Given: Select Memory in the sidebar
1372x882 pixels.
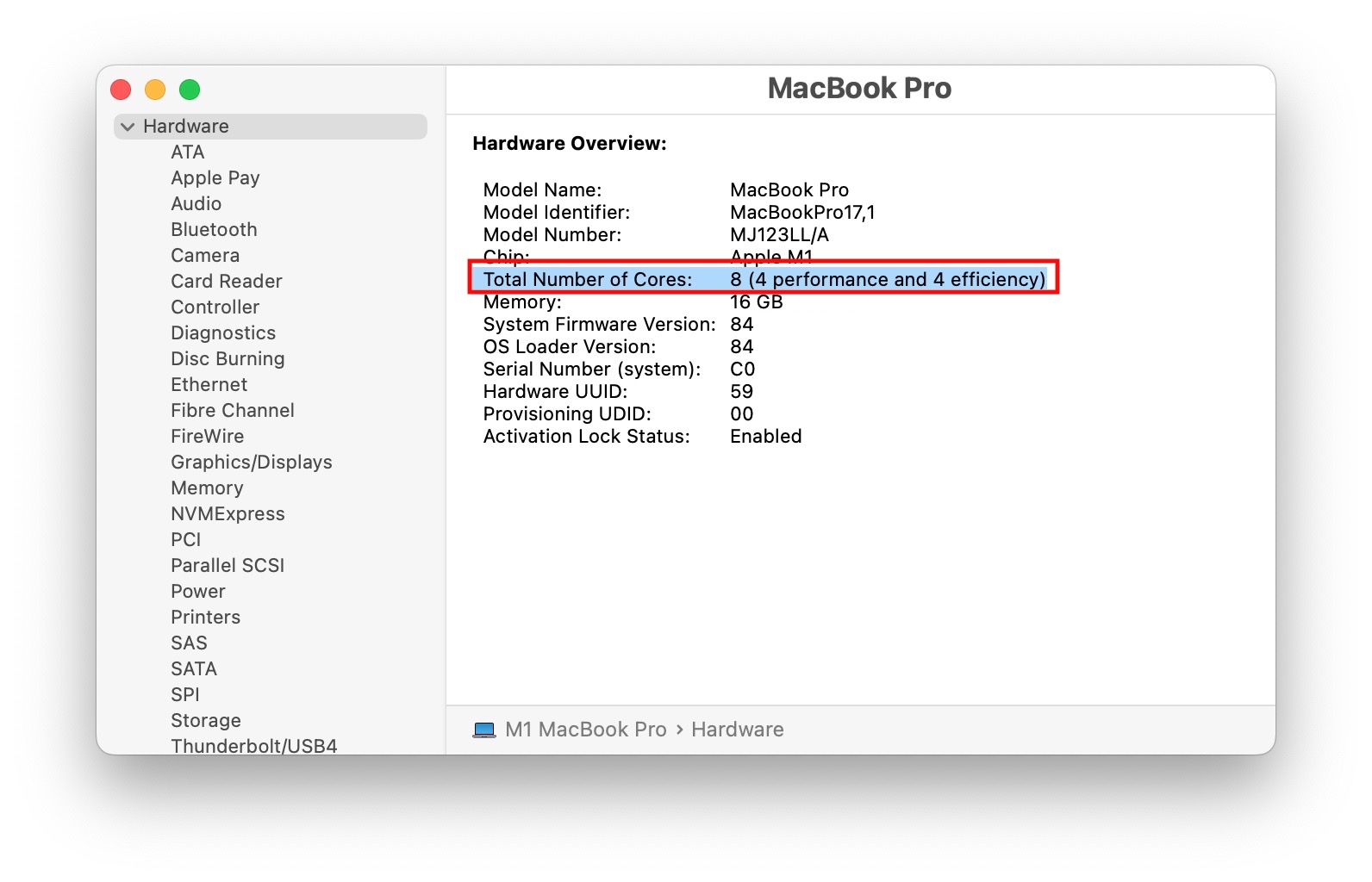Looking at the screenshot, I should coord(207,488).
